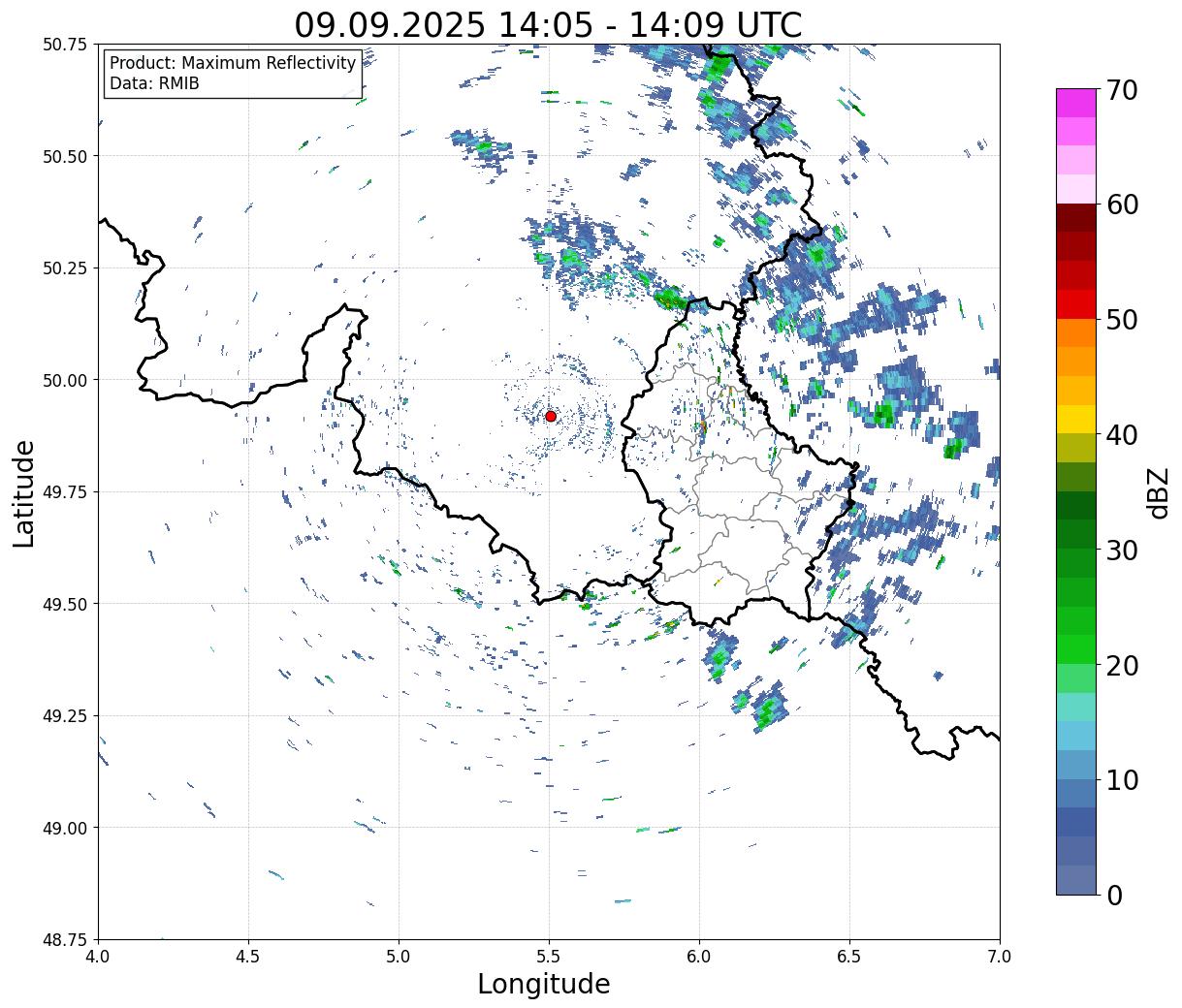1182x1008 pixels.
Task: Click the 50.50 latitude tick label
Action: point(65,156)
